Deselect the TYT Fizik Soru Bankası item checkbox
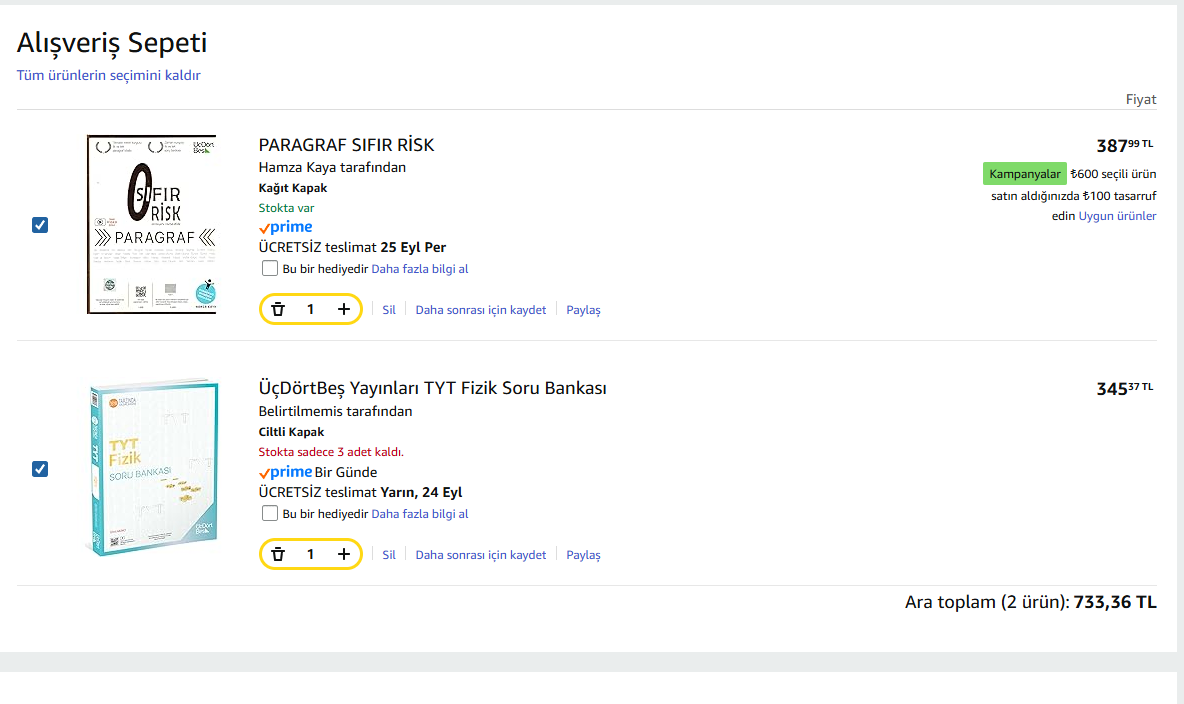The width and height of the screenshot is (1184, 704). click(x=40, y=469)
